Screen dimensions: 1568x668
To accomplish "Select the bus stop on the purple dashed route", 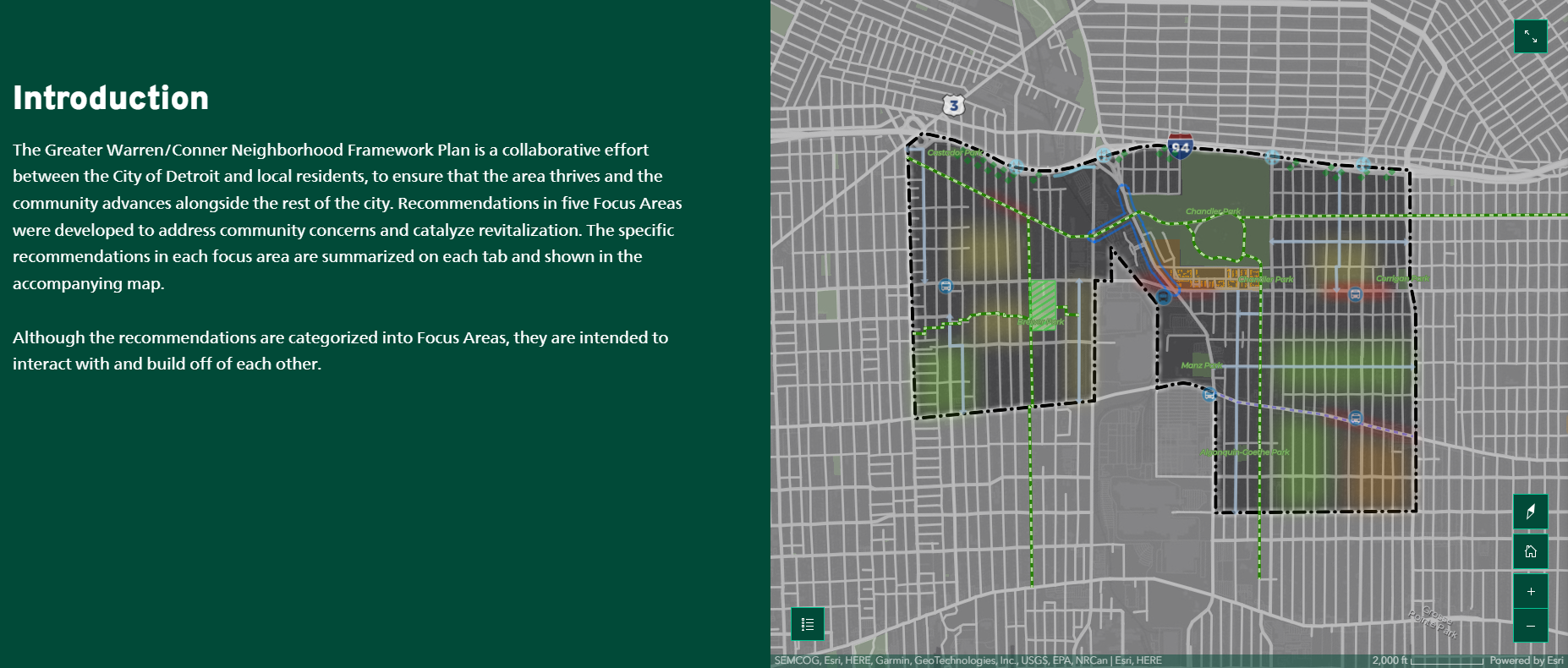I will coord(1356,419).
